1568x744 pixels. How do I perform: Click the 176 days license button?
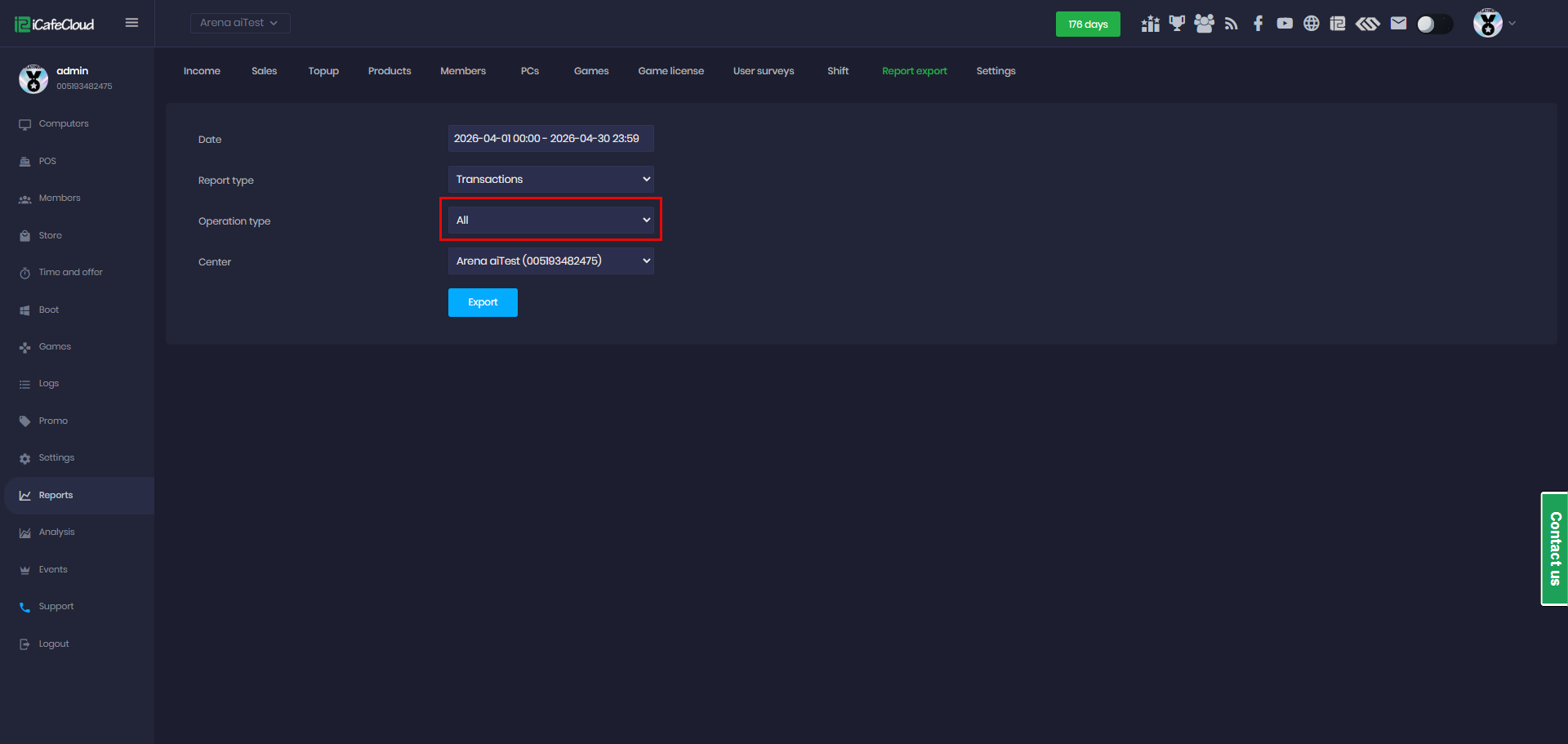click(1087, 25)
